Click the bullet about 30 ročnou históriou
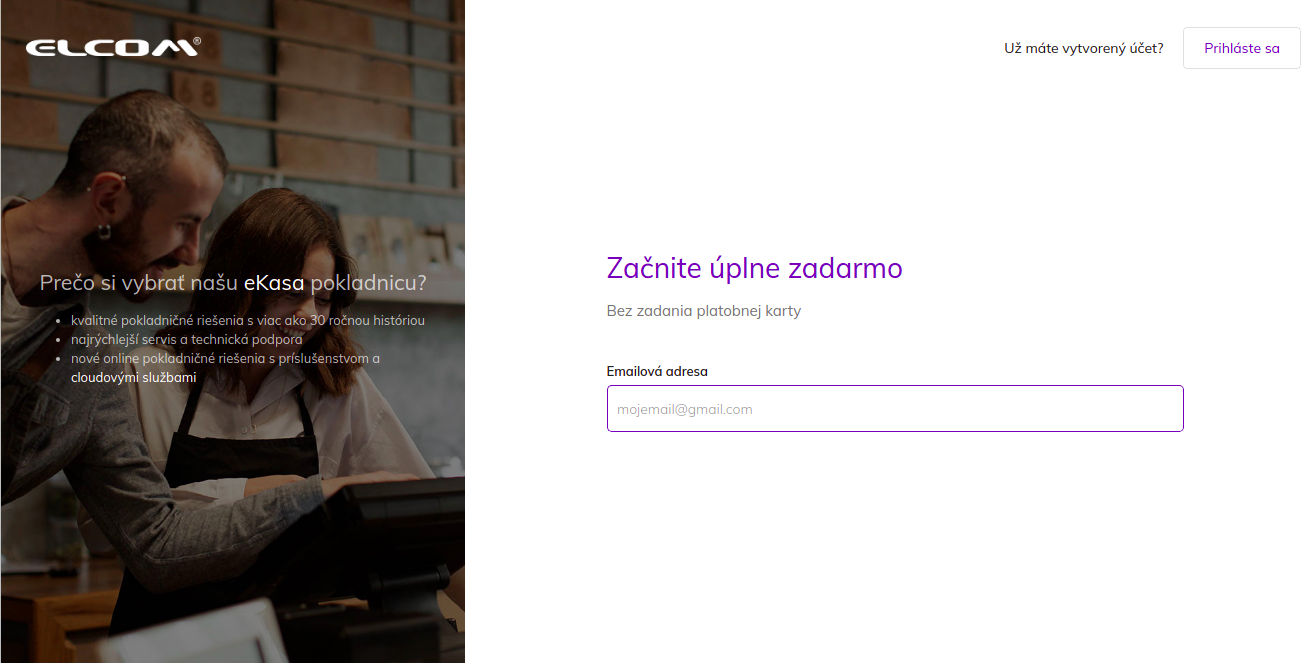Viewport: 1315px width, 663px height. click(248, 321)
